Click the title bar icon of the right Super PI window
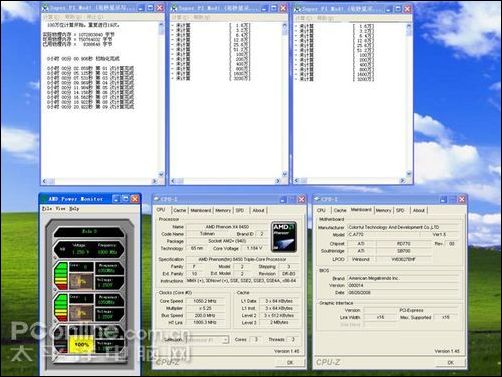 click(x=298, y=9)
